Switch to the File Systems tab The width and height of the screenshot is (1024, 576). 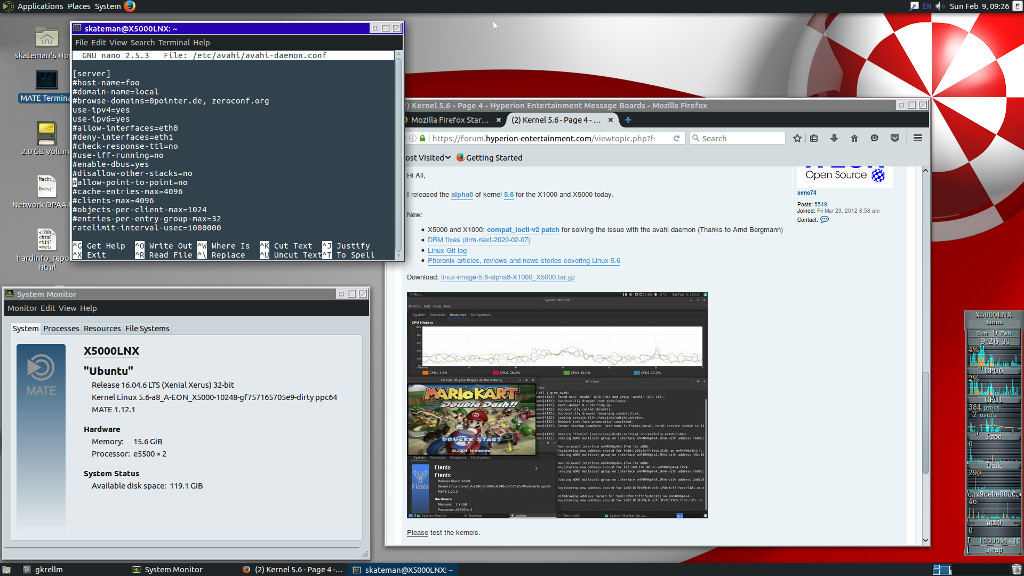point(147,328)
